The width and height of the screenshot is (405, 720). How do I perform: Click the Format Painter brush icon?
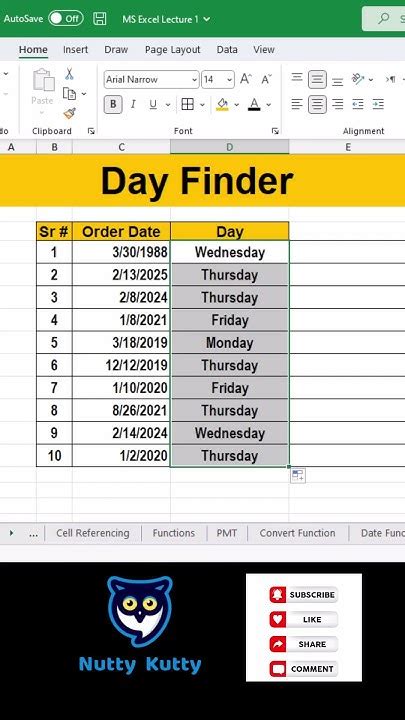click(69, 113)
